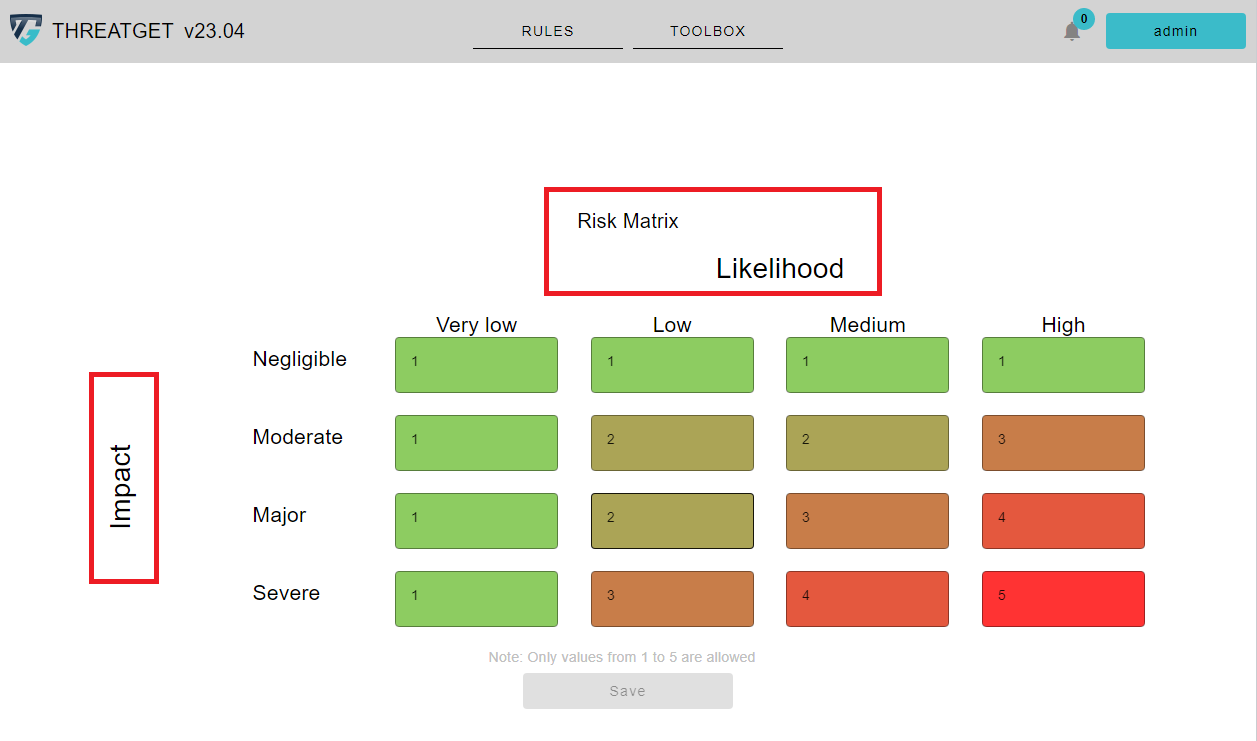The height and width of the screenshot is (741, 1257).
Task: Switch to the RULES tab
Action: pyautogui.click(x=547, y=31)
